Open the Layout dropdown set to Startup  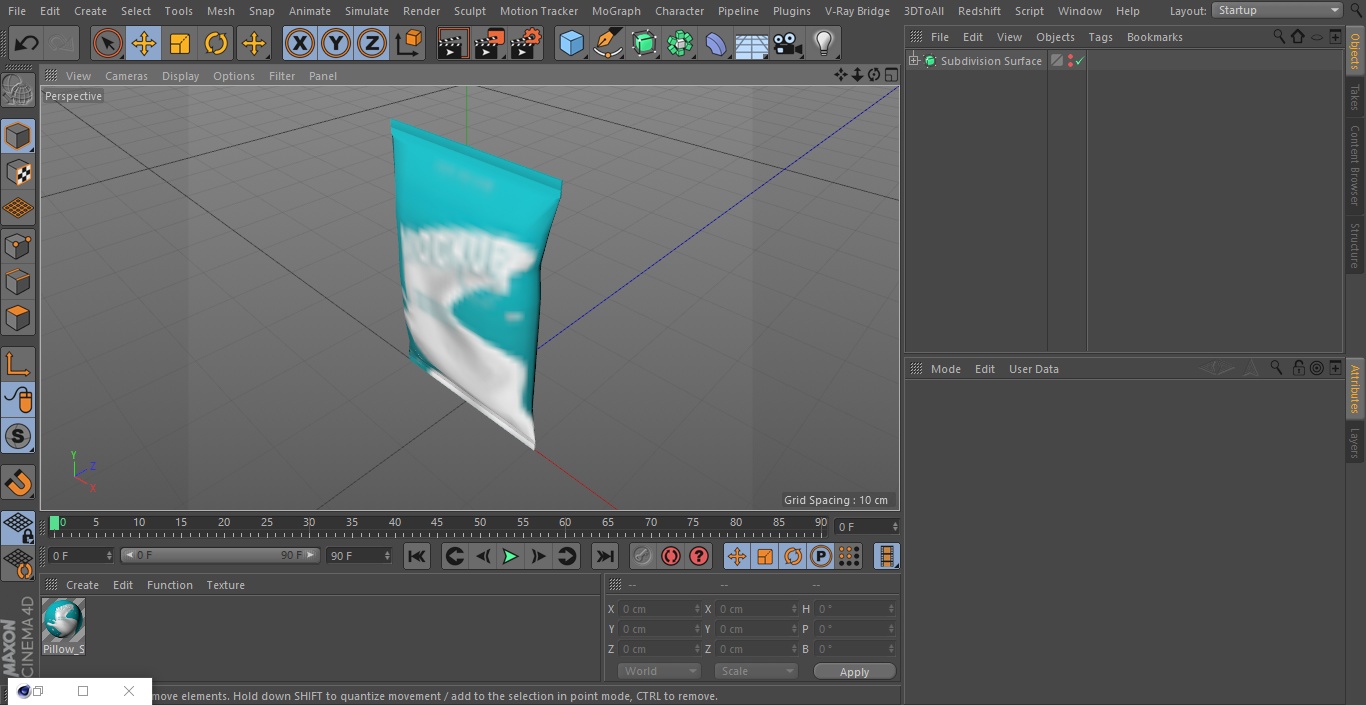(1278, 10)
